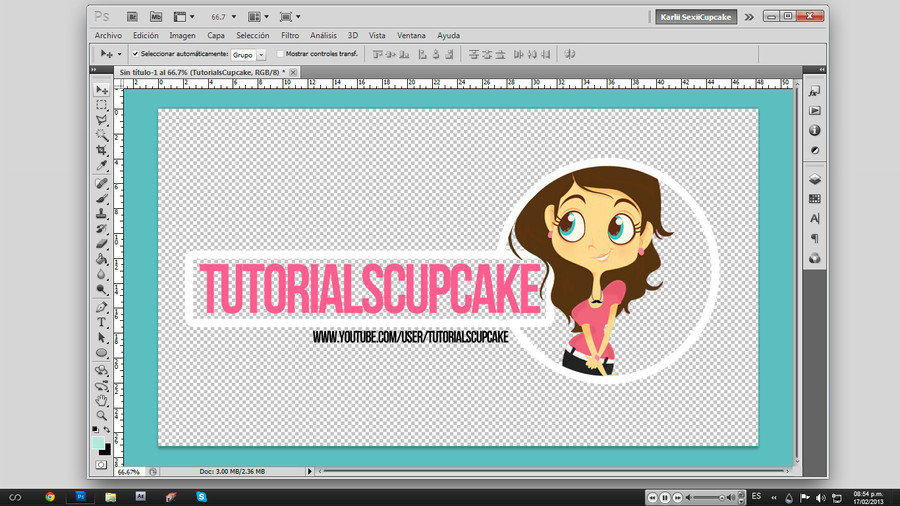Open the Filtro menu
The image size is (900, 506).
(290, 36)
